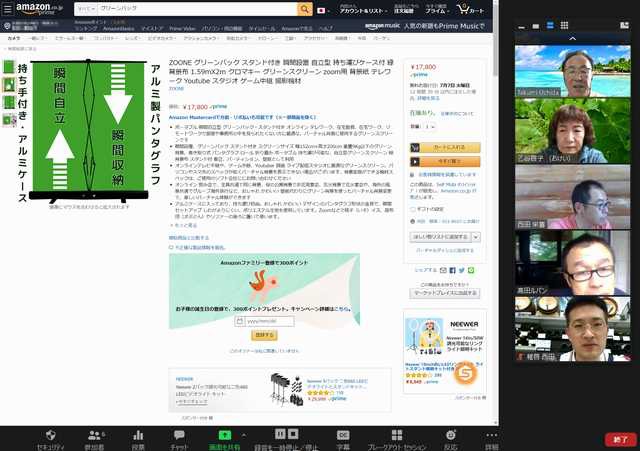
Task: Click Buy Now (今すぐ買う) button
Action: tap(445, 162)
